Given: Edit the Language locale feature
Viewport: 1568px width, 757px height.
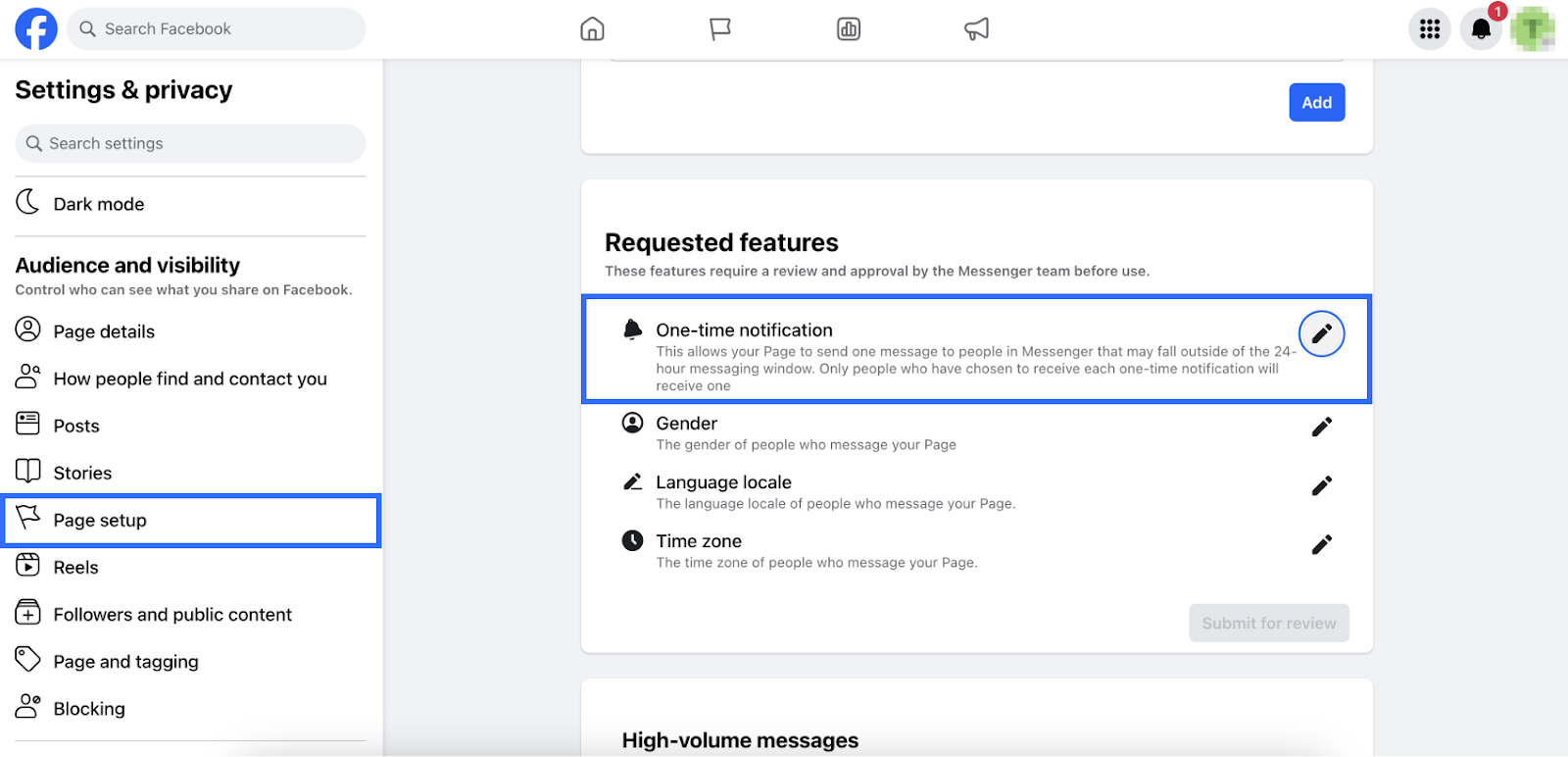Looking at the screenshot, I should click(1321, 485).
